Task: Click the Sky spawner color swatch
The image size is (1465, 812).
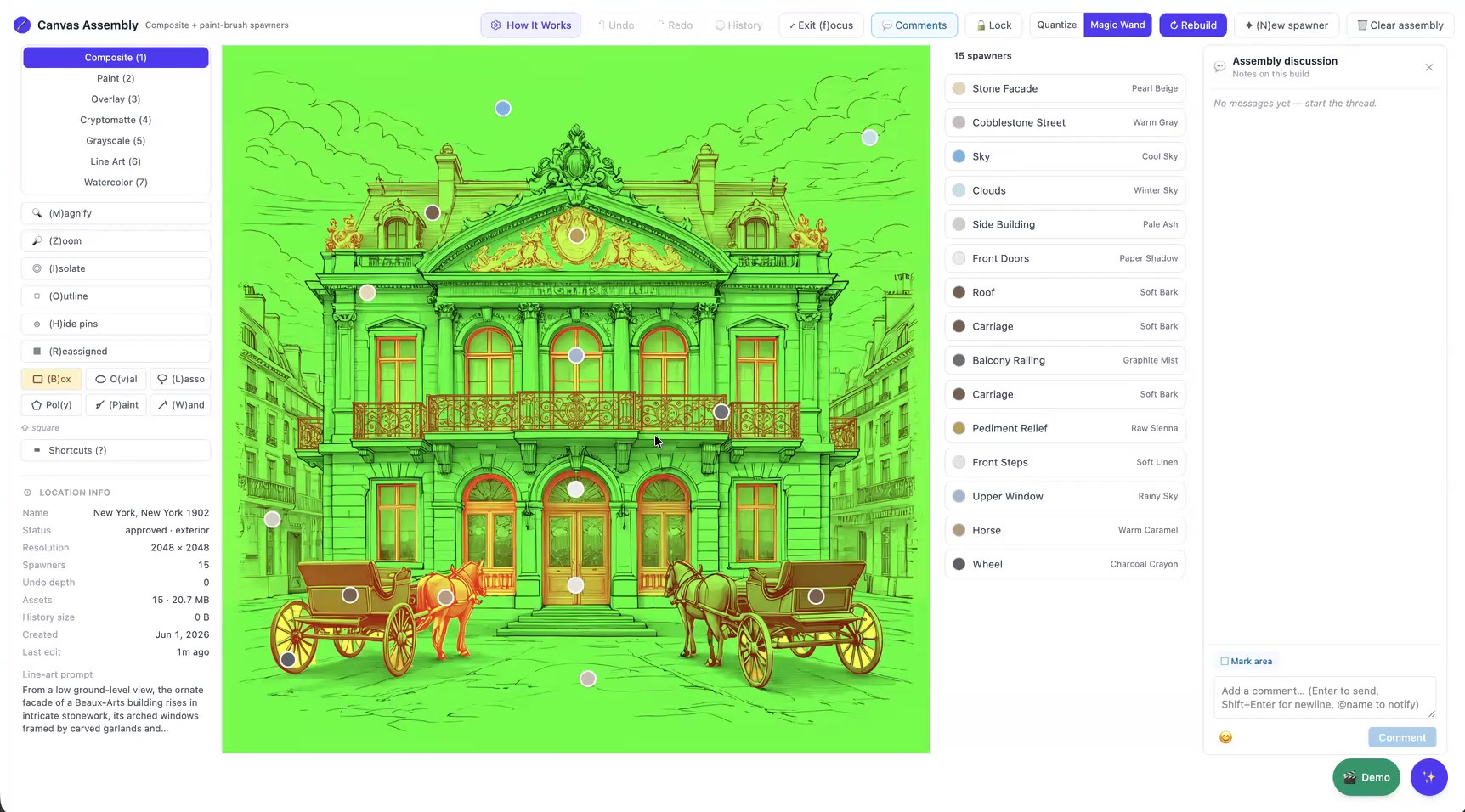Action: tap(959, 156)
